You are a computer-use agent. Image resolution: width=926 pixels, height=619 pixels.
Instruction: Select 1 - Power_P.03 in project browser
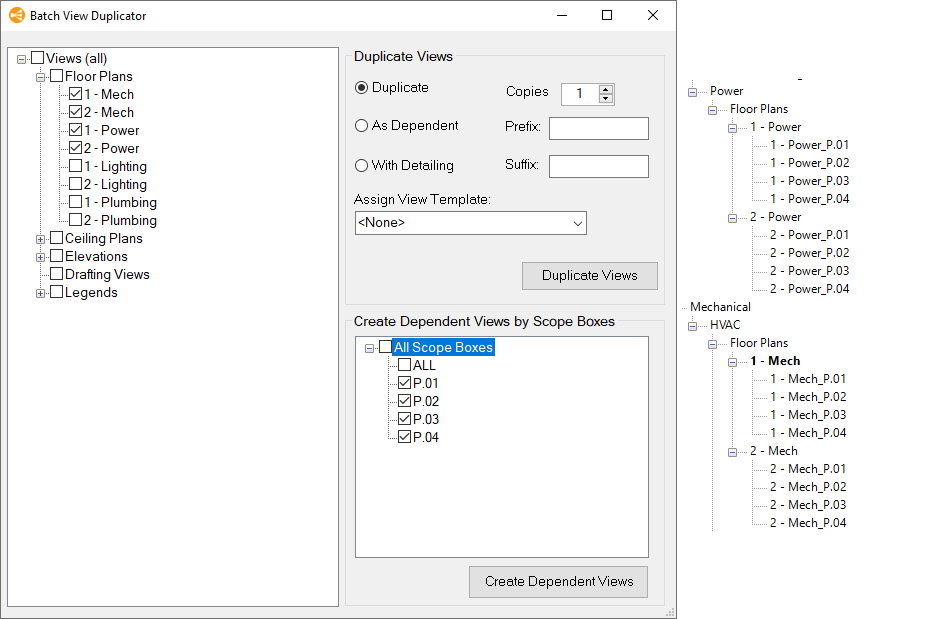tap(809, 181)
